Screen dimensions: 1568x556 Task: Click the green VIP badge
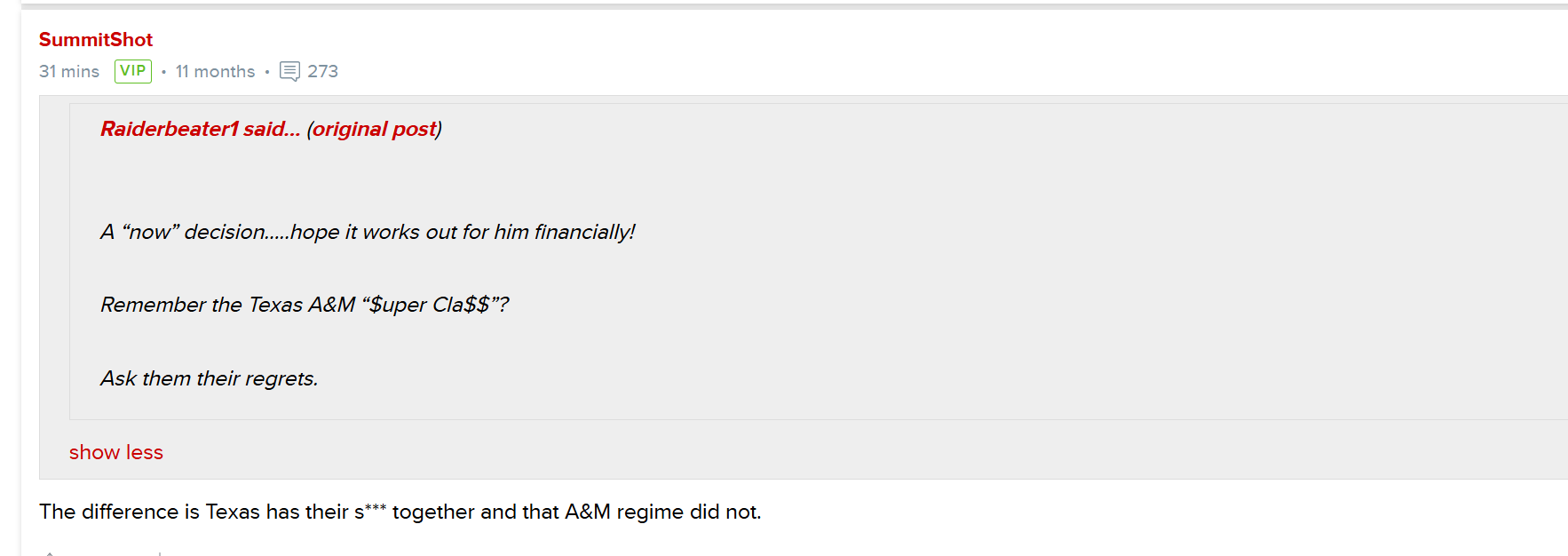click(x=133, y=71)
